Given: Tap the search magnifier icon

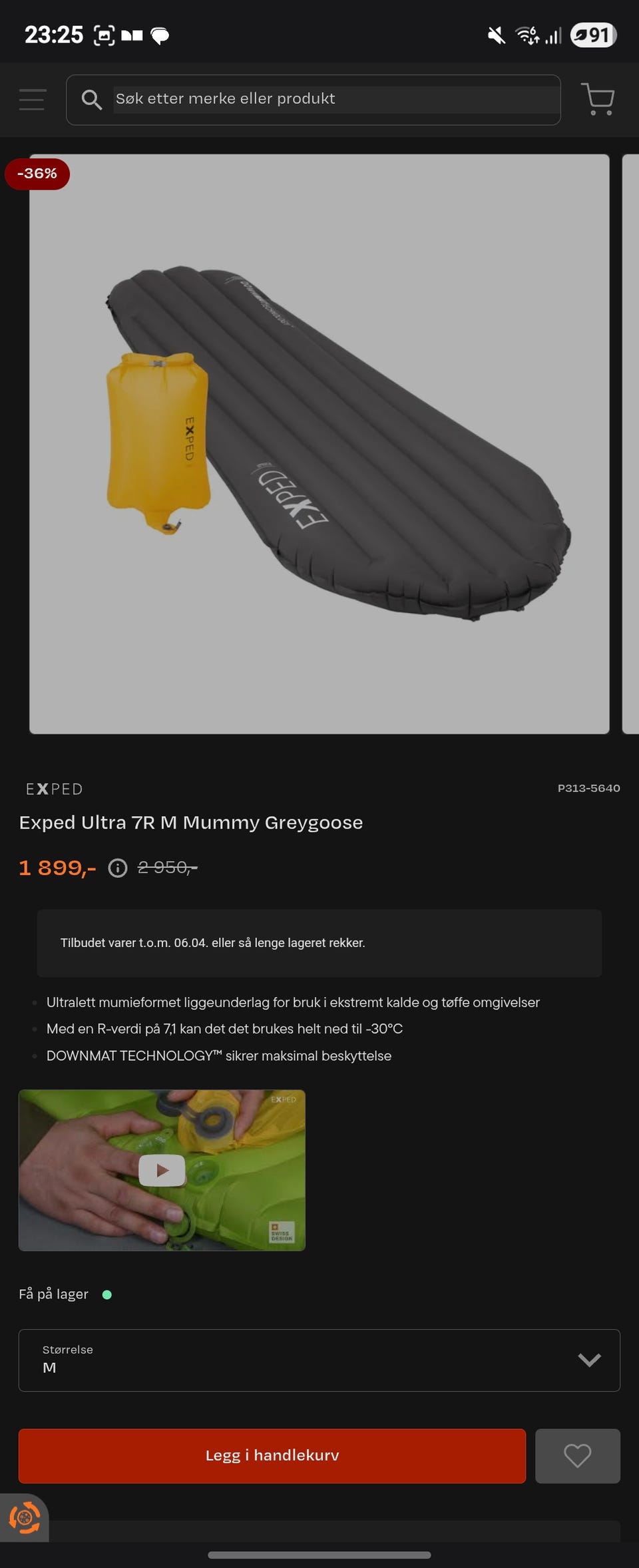Looking at the screenshot, I should click(91, 100).
